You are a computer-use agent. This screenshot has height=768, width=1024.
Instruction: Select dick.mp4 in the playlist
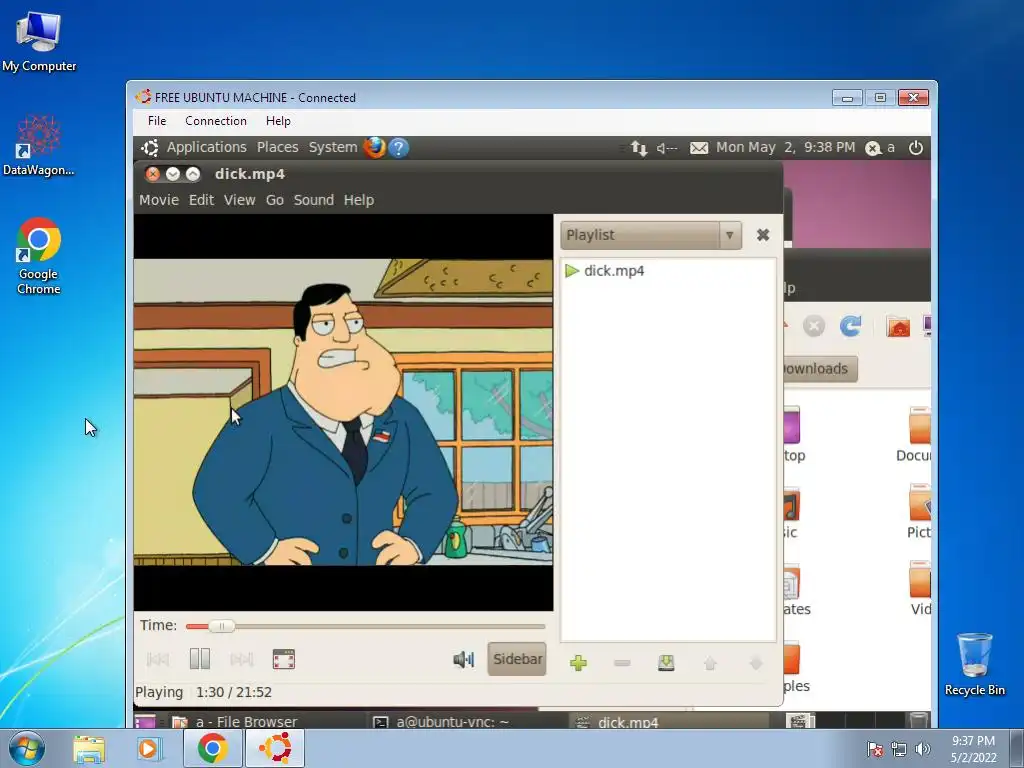tap(614, 270)
